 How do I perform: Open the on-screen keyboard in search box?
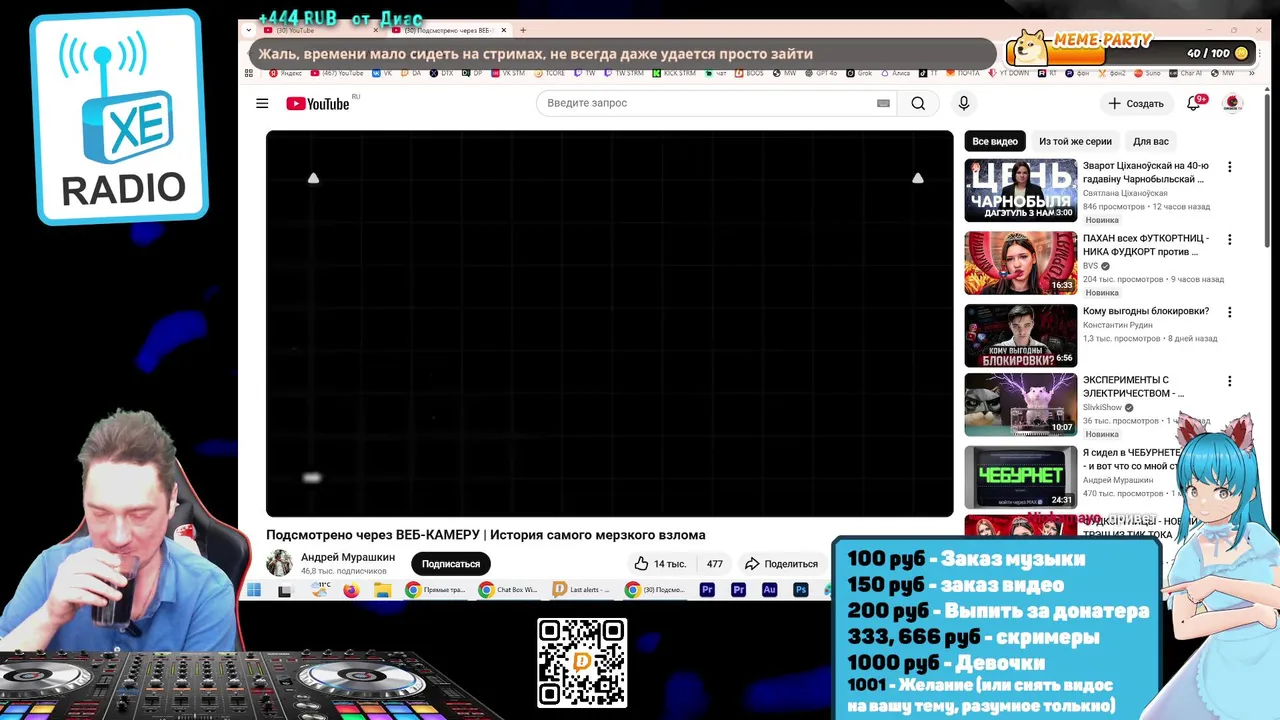[883, 103]
